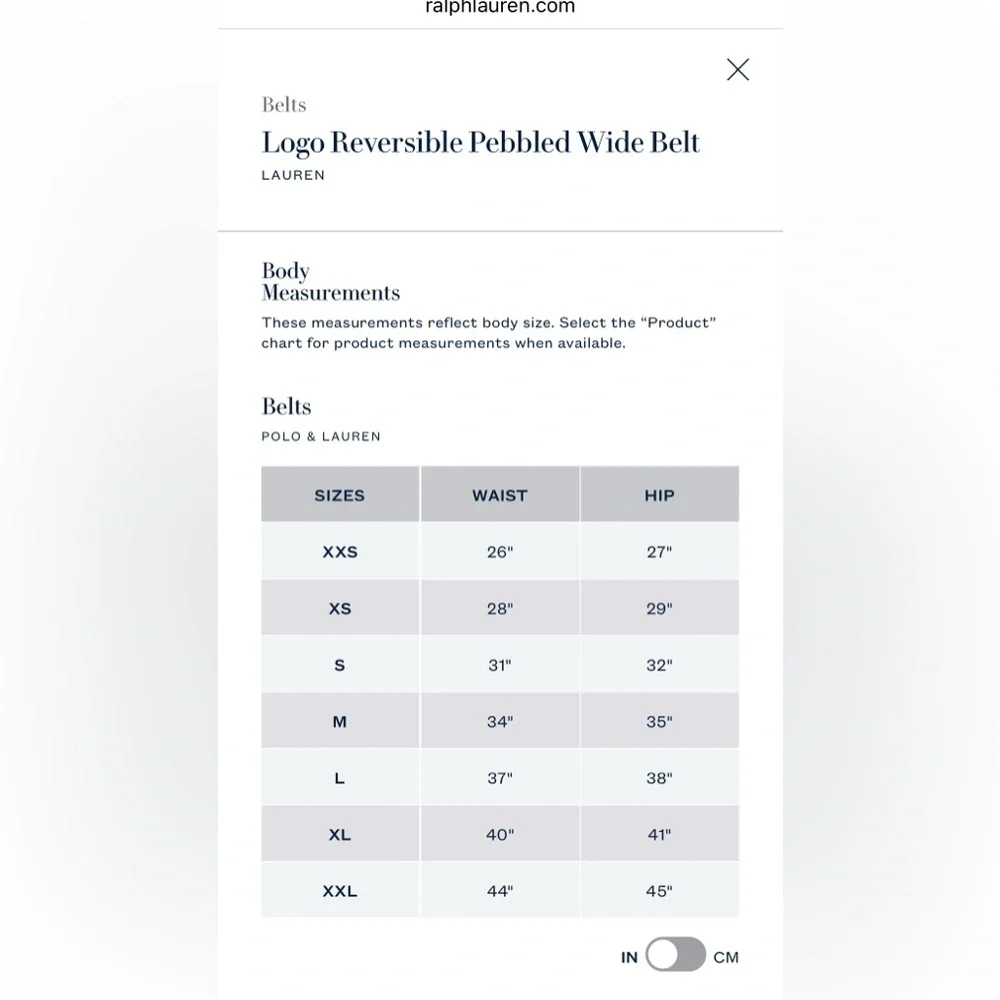Screen dimensions: 1000x1000
Task: Select the IN unit label
Action: [x=629, y=957]
